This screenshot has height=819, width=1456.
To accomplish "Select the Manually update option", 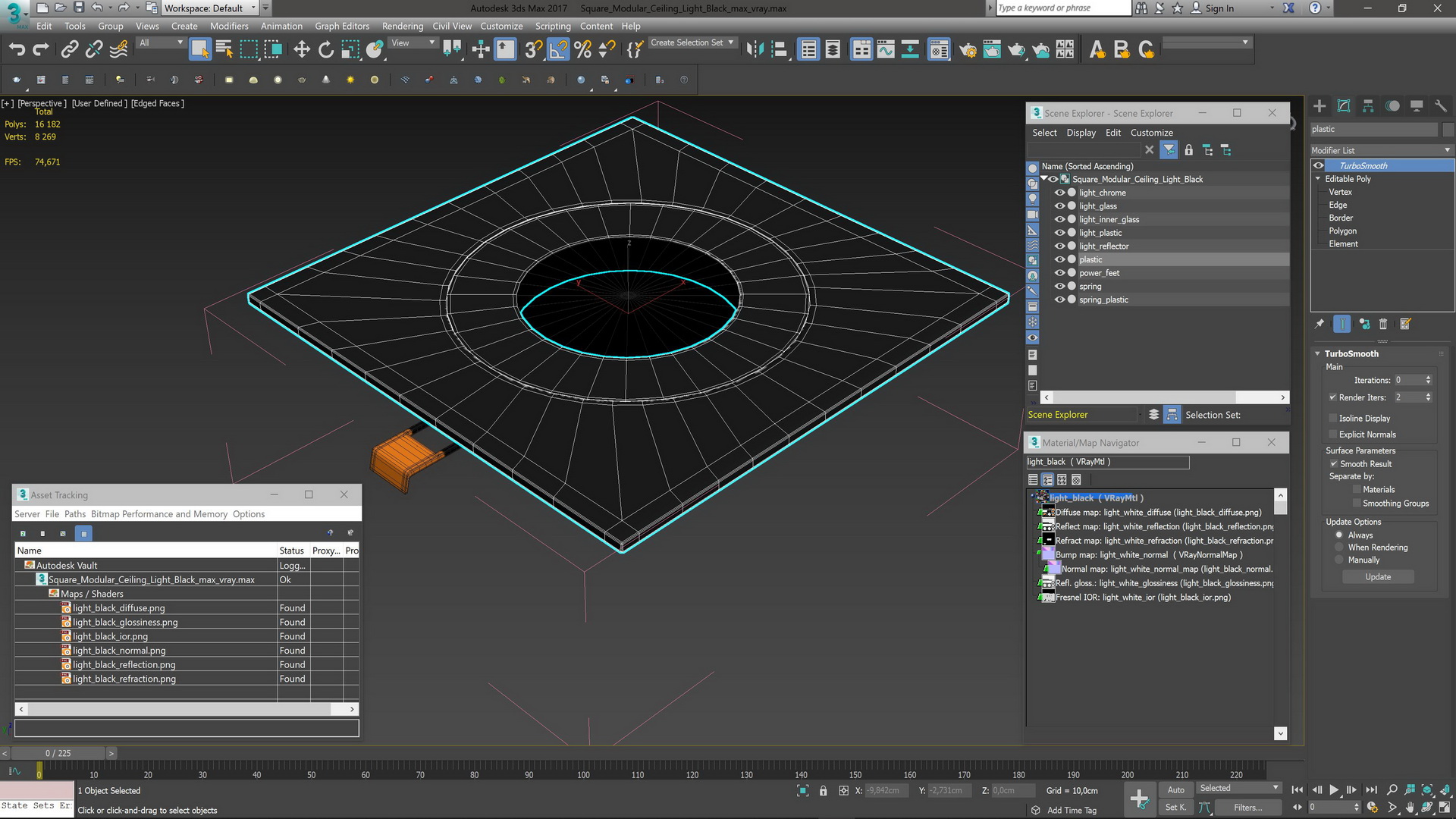I will pos(1339,560).
